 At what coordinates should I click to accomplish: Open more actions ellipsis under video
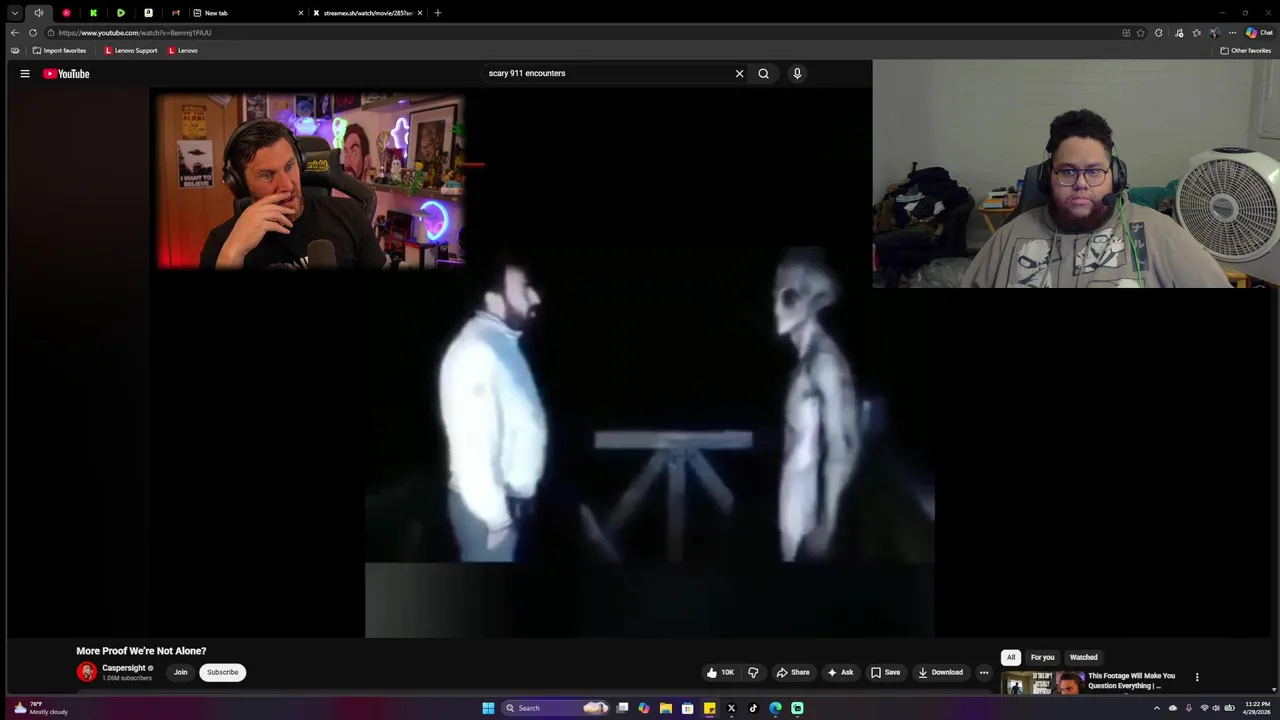point(984,672)
